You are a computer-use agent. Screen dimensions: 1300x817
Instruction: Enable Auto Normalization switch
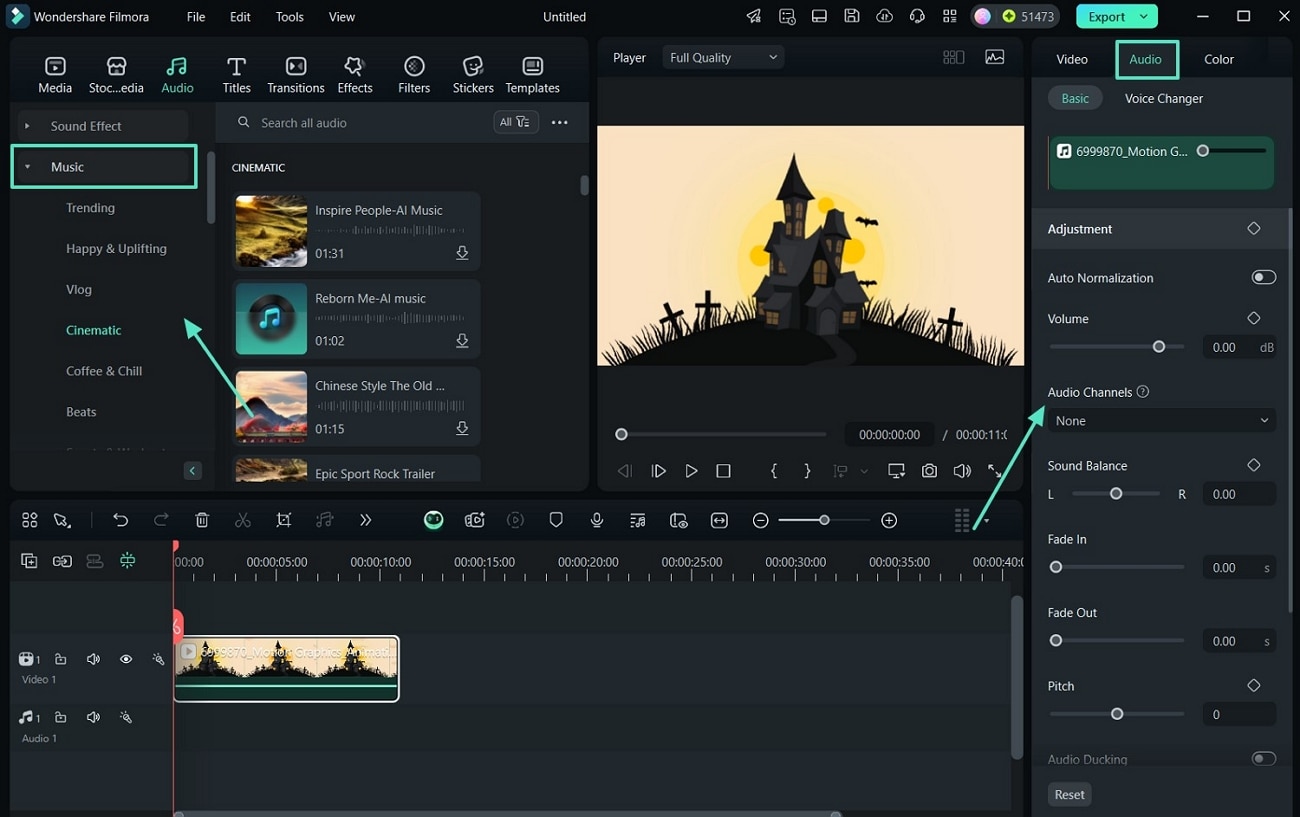point(1263,278)
